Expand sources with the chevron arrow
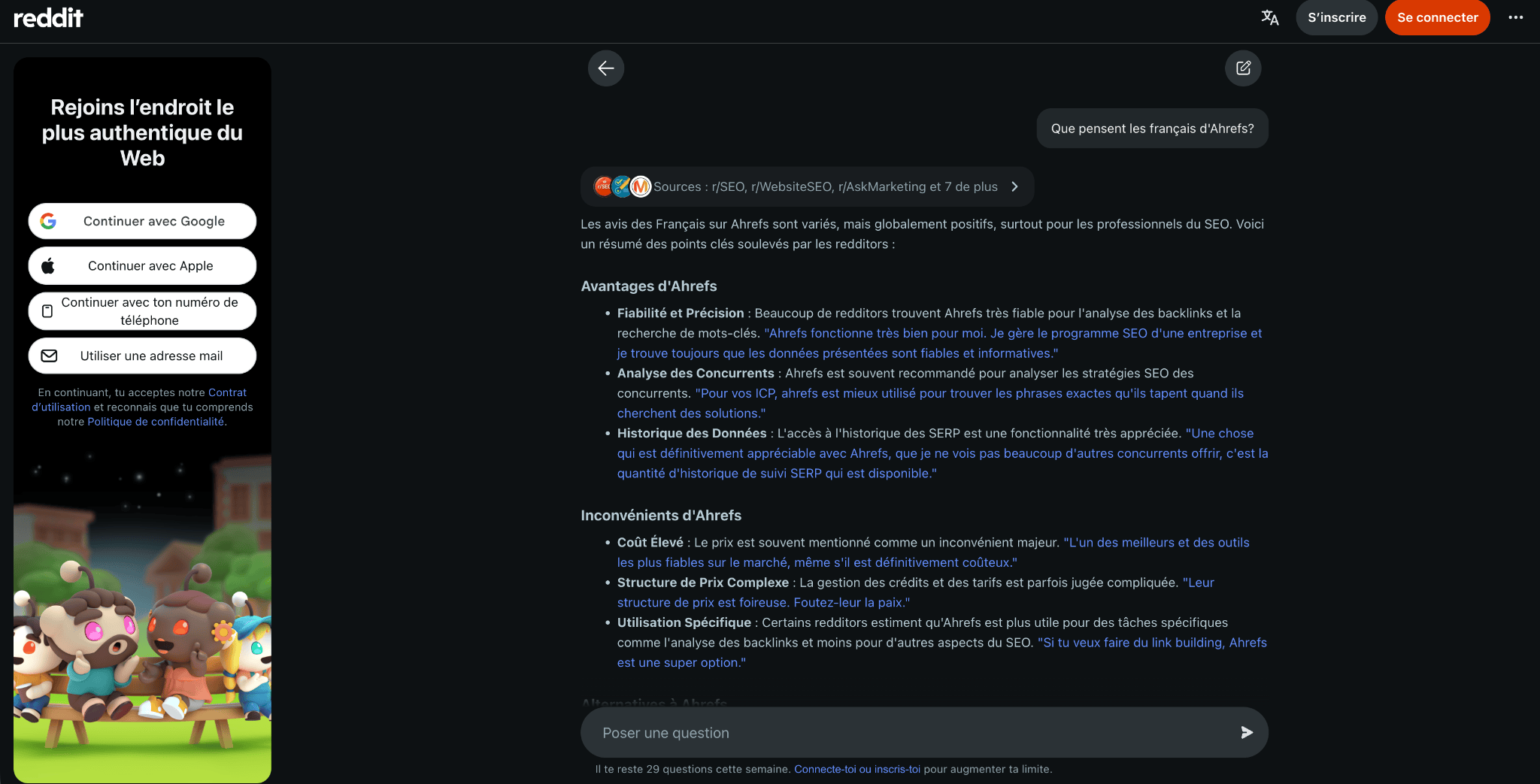The height and width of the screenshot is (784, 1540). [1014, 186]
